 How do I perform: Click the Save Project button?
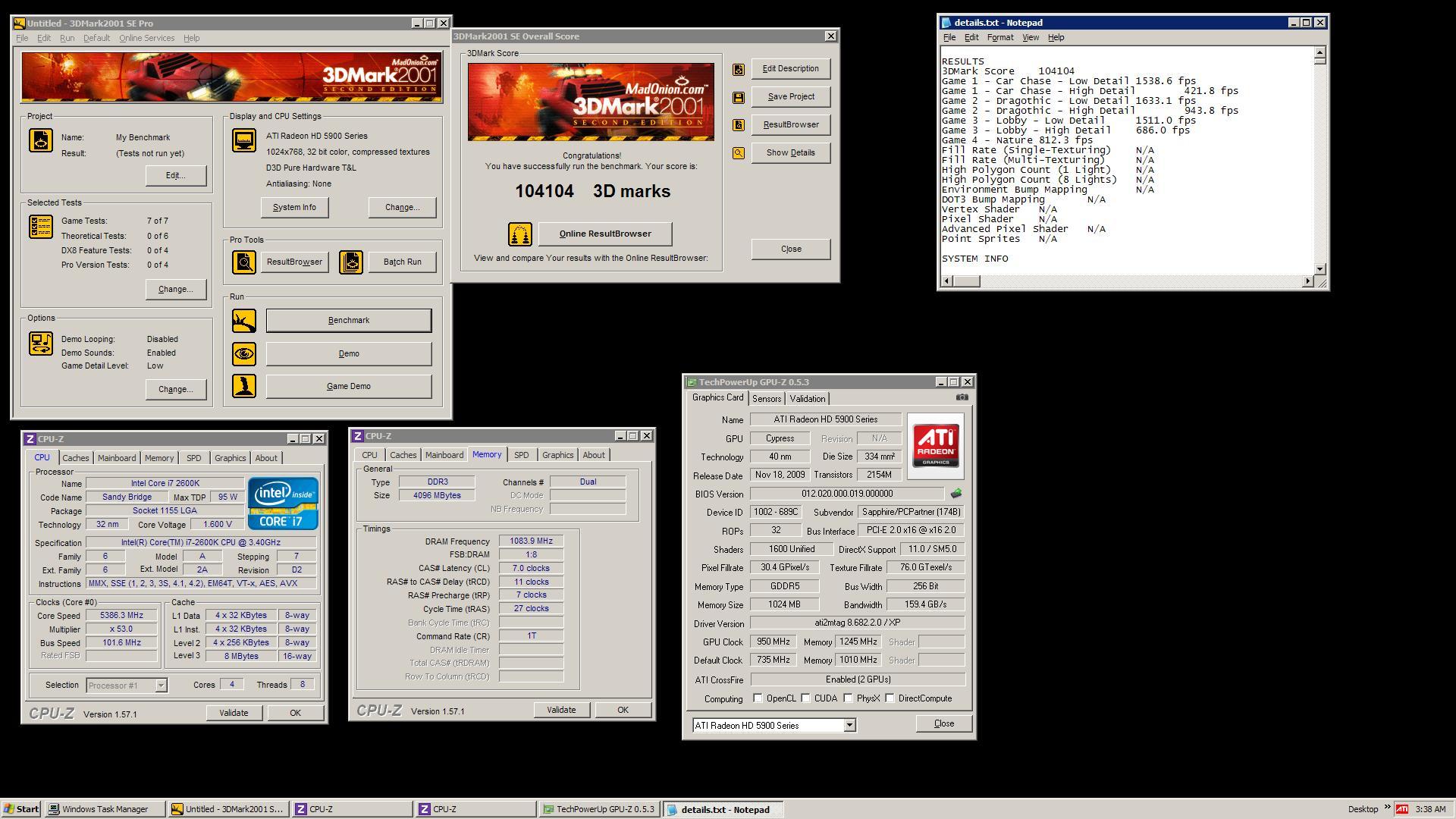point(791,97)
